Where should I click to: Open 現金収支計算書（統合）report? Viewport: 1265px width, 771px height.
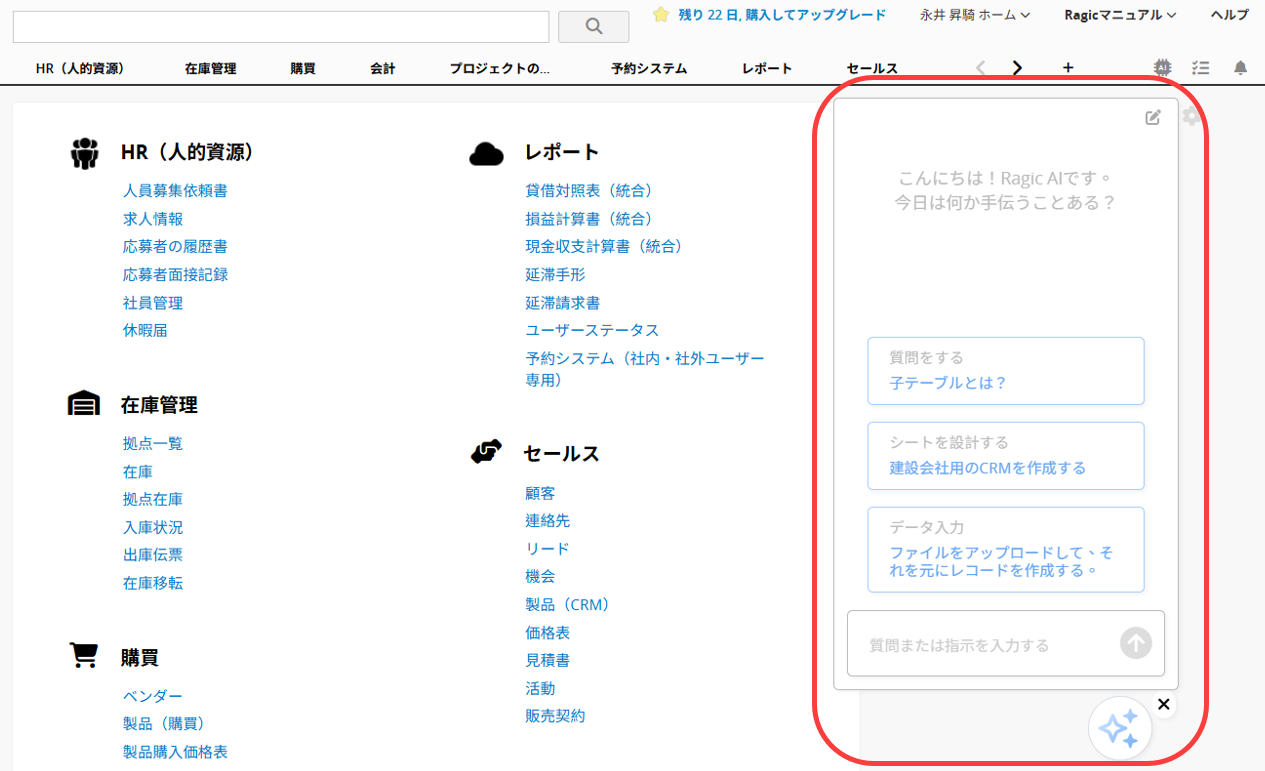pyautogui.click(x=607, y=246)
